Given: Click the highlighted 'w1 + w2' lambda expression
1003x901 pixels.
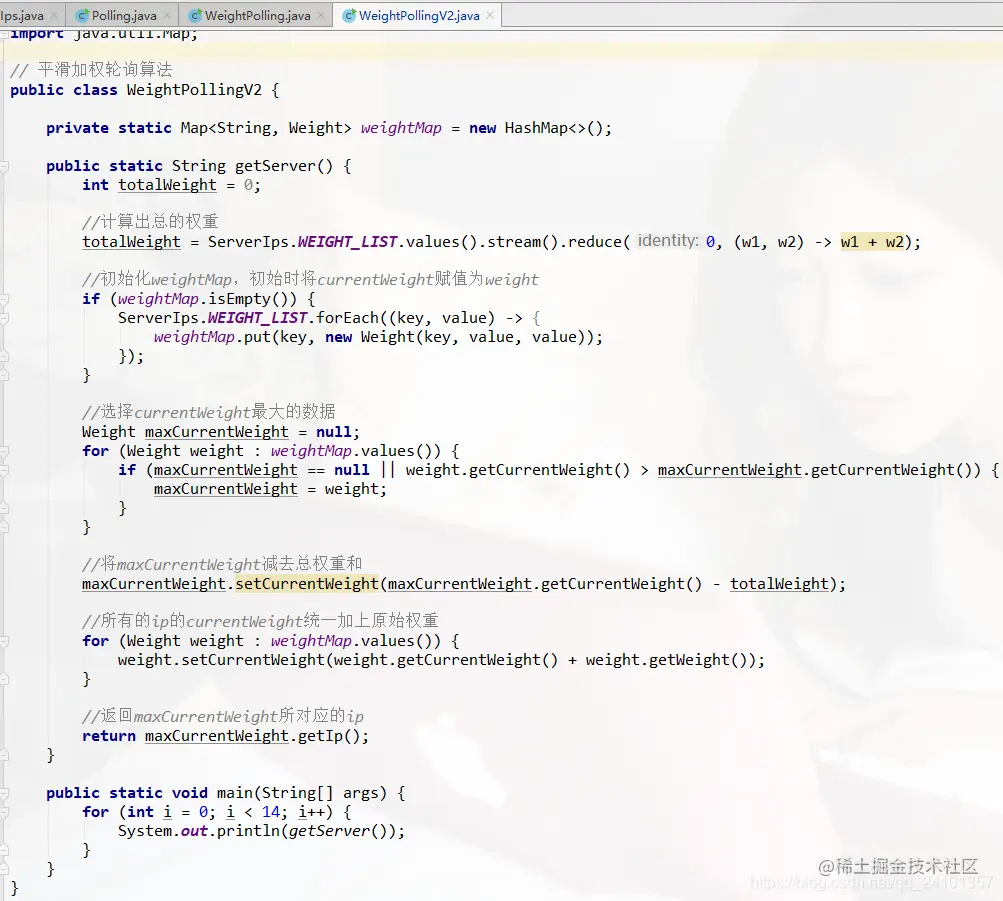Looking at the screenshot, I should pyautogui.click(x=872, y=242).
